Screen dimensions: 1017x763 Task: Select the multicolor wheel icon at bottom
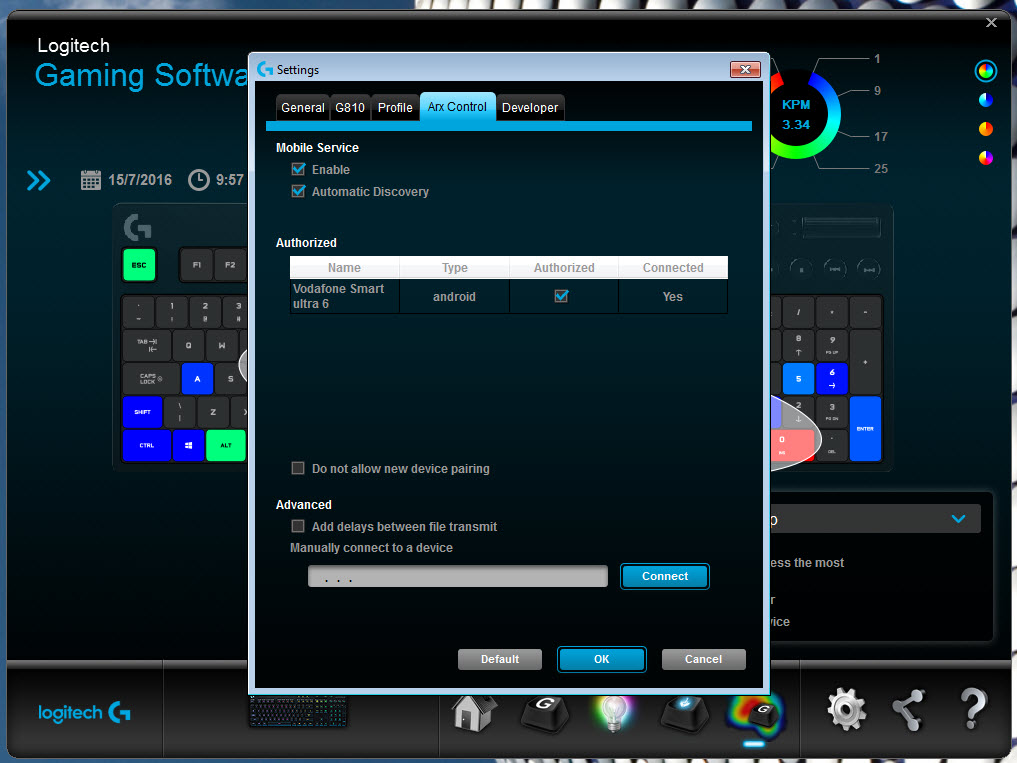point(985,158)
